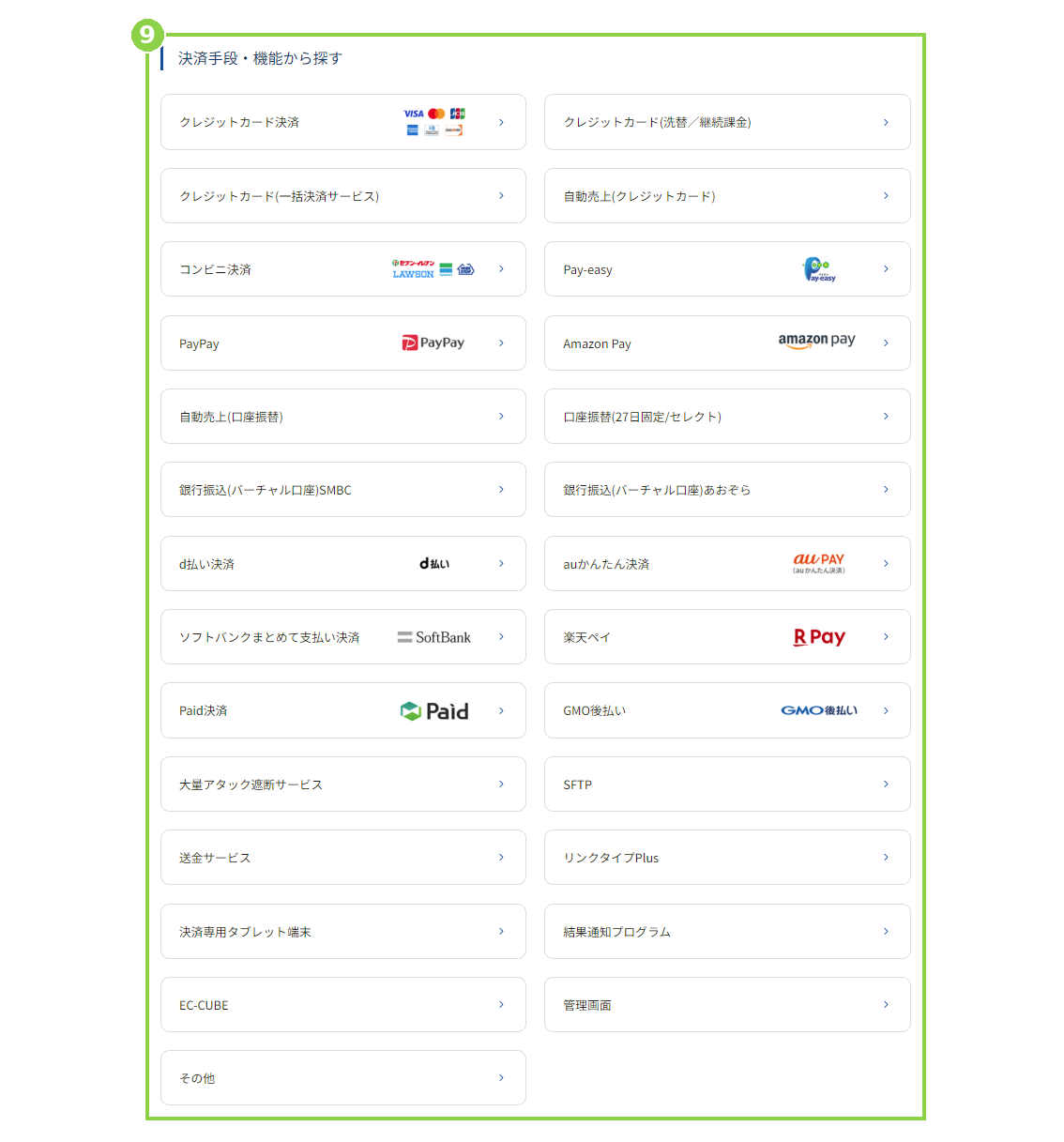The image size is (1064, 1142).
Task: Click chevron on クレジットカード(一括決済サービス) row
Action: (501, 195)
